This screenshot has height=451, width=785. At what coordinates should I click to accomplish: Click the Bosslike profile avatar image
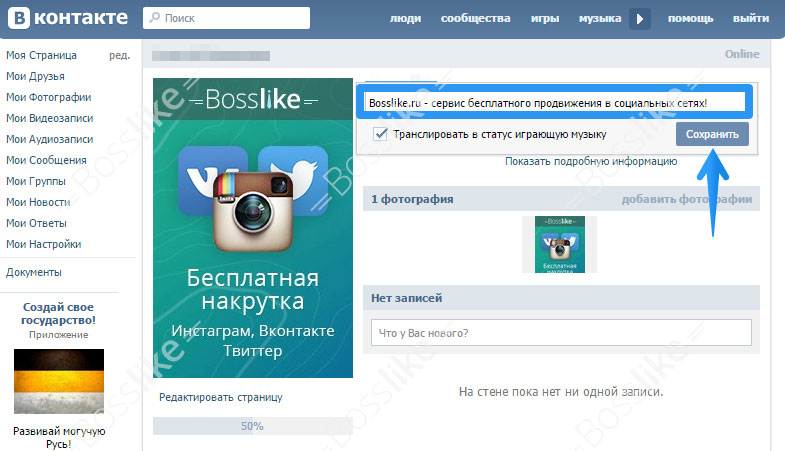click(253, 228)
